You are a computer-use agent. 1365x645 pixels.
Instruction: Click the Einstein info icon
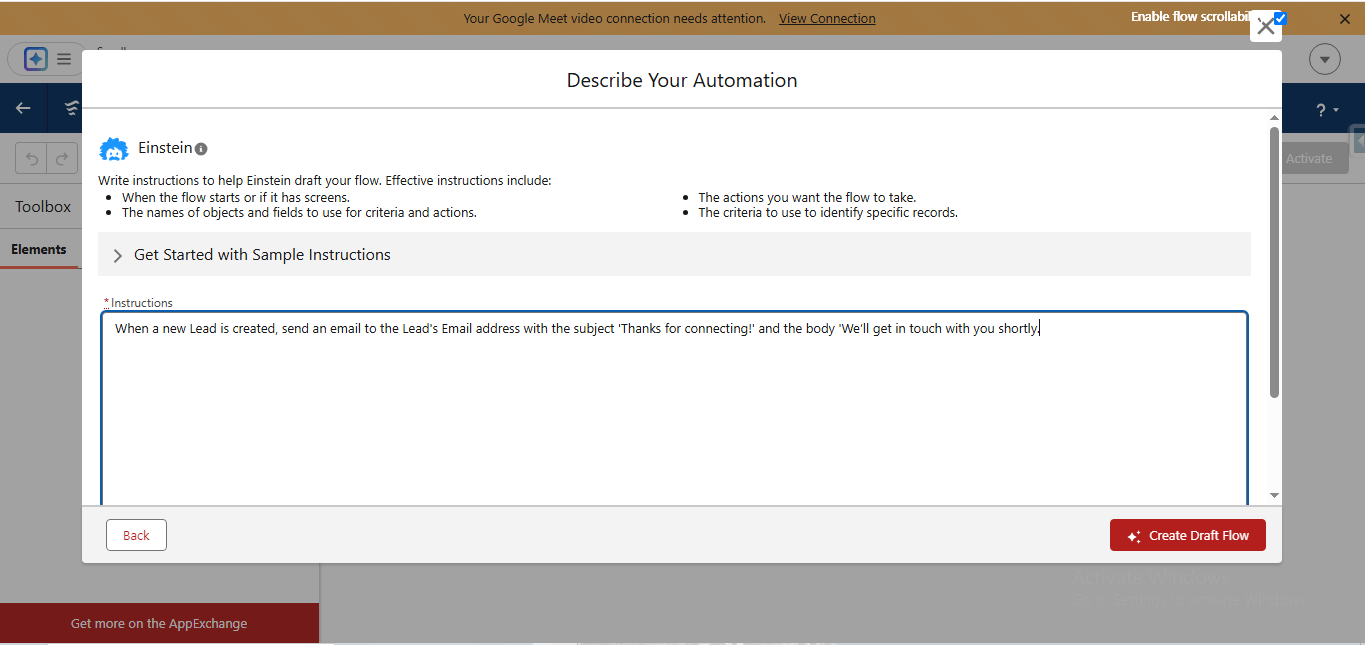(201, 149)
